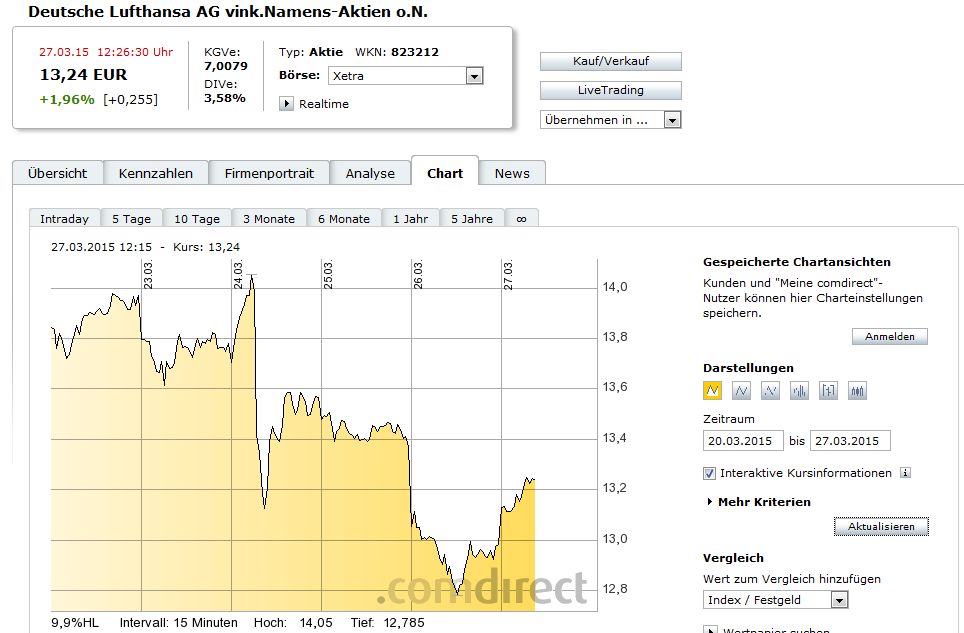Click the info icon beside Interaktive Kursinformationen
Viewport: 964px width, 633px height.
[905, 473]
